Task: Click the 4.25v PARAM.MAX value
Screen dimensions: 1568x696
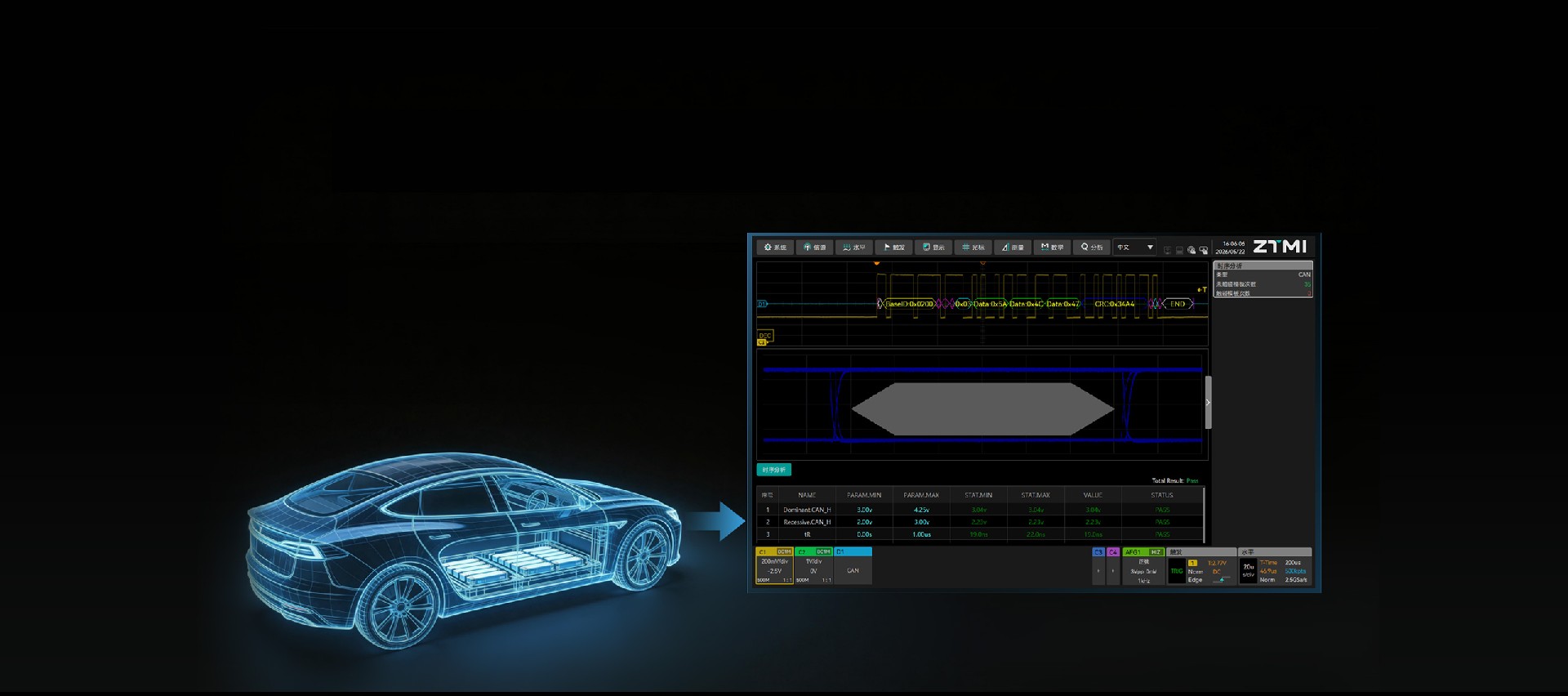Action: click(x=921, y=510)
